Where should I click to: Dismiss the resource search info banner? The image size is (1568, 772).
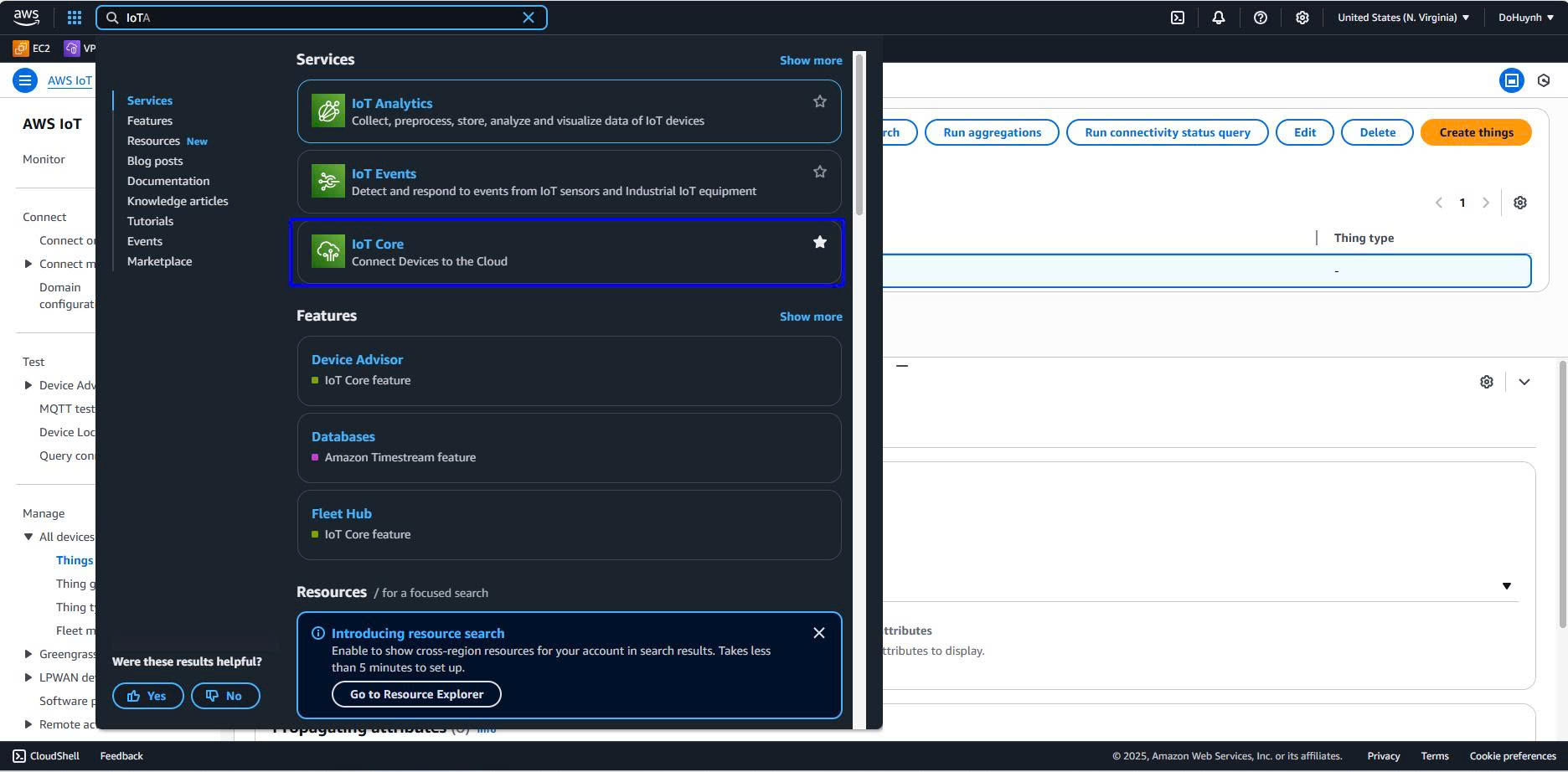pyautogui.click(x=818, y=633)
